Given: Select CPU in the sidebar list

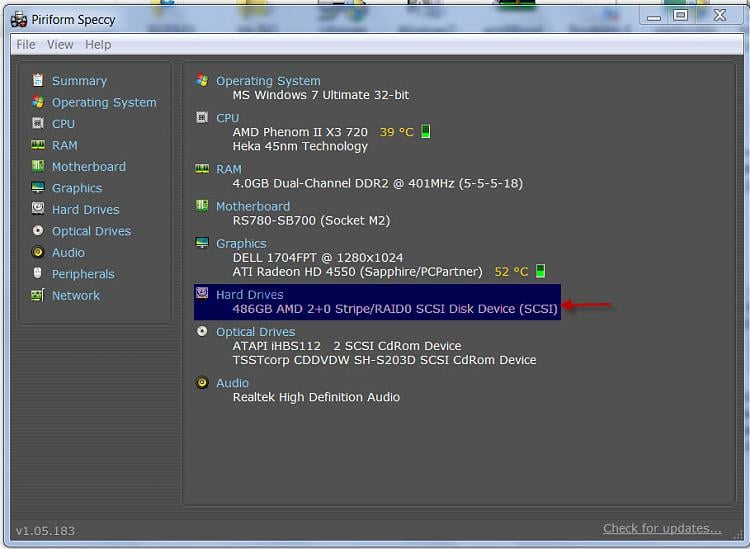Looking at the screenshot, I should pos(63,124).
